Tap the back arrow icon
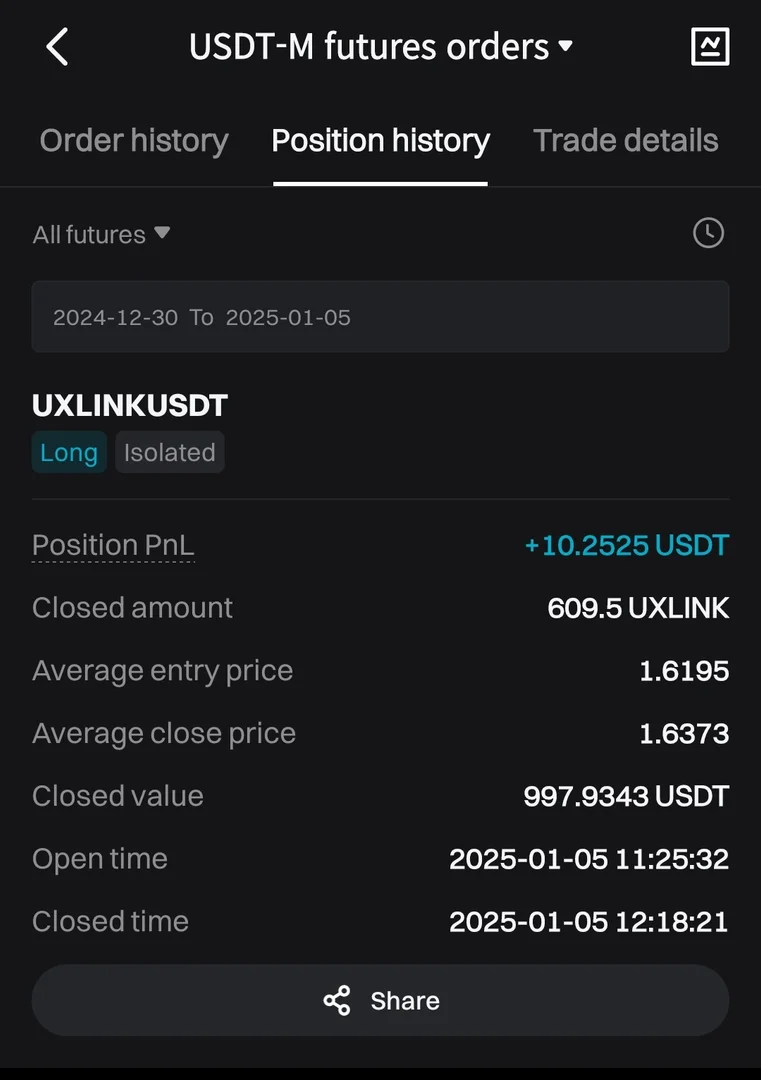This screenshot has height=1080, width=761. [x=57, y=47]
